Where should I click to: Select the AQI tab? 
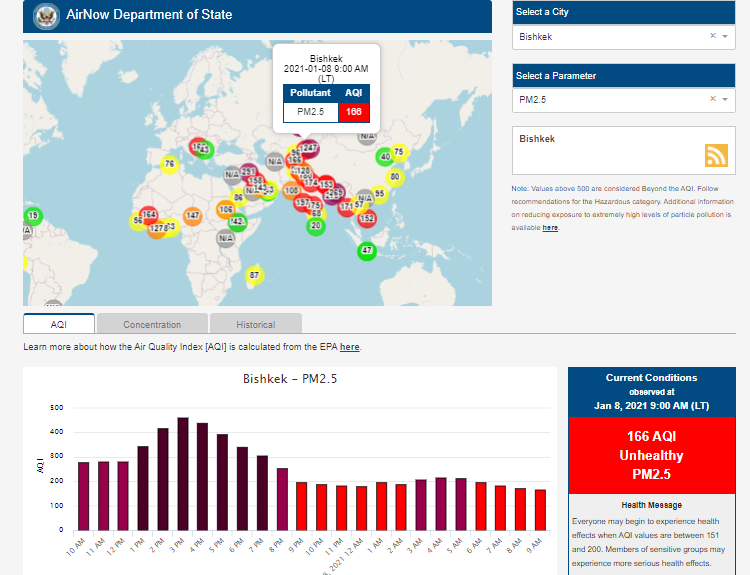59,324
